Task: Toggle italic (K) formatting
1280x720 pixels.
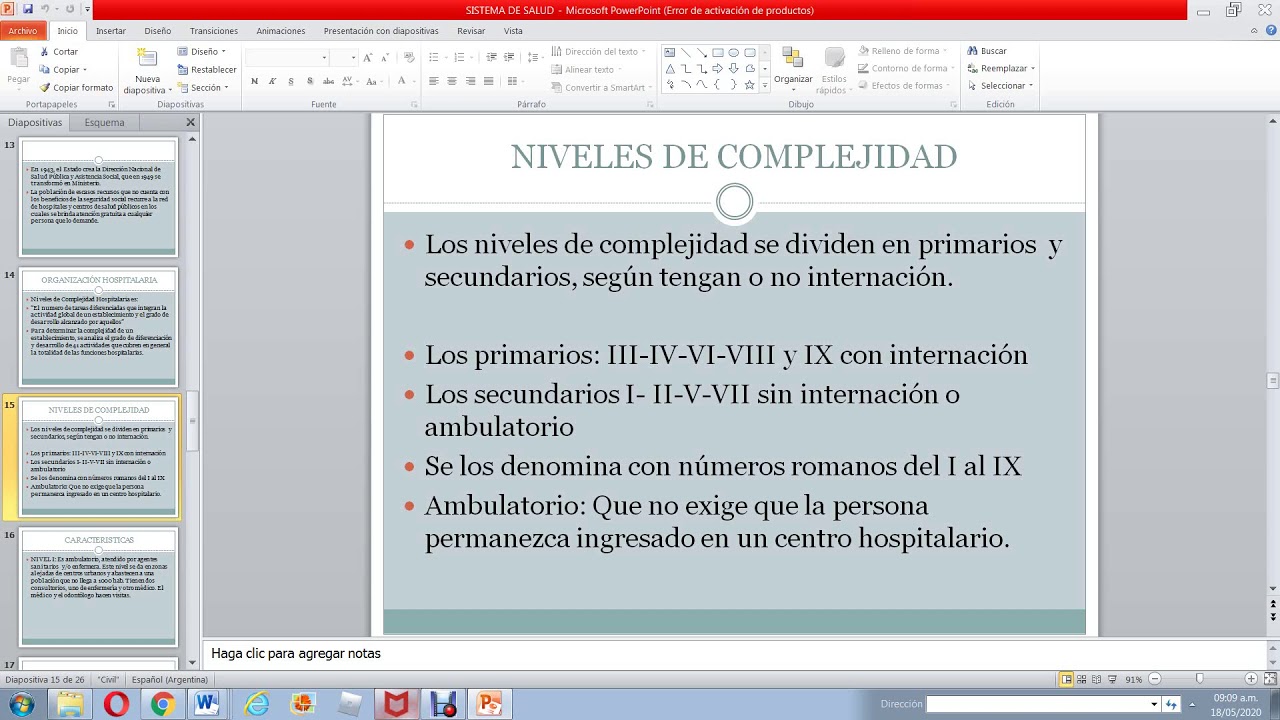Action: click(x=272, y=81)
